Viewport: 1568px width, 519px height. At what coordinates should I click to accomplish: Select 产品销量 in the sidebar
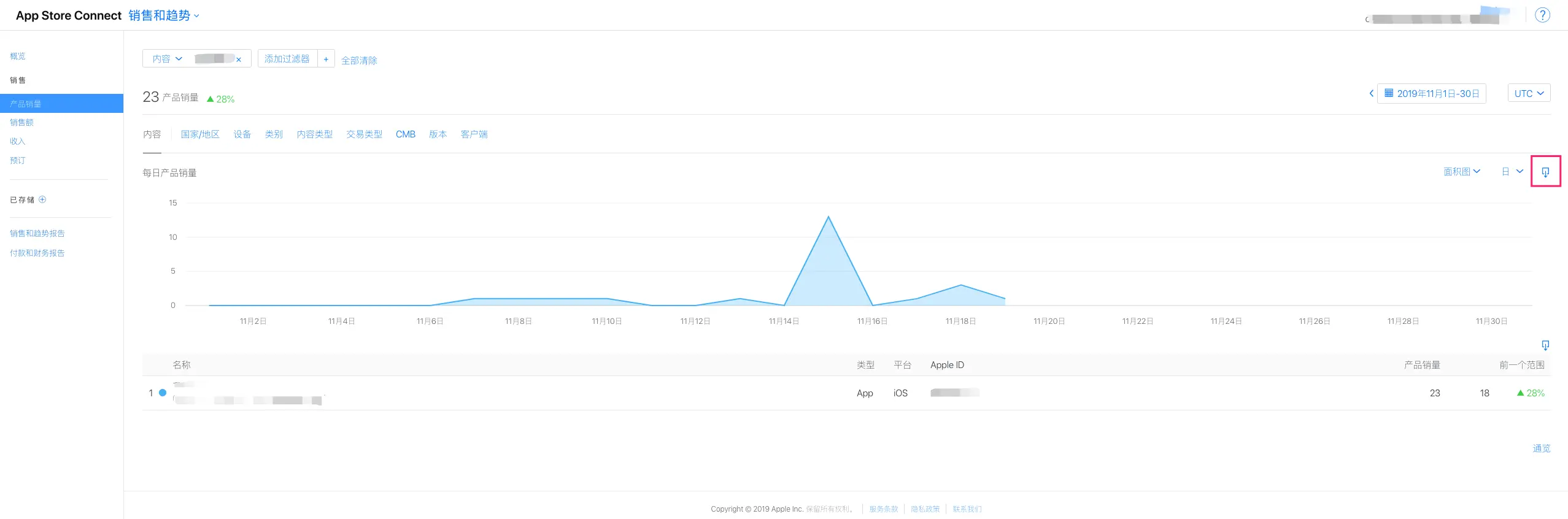[61, 104]
